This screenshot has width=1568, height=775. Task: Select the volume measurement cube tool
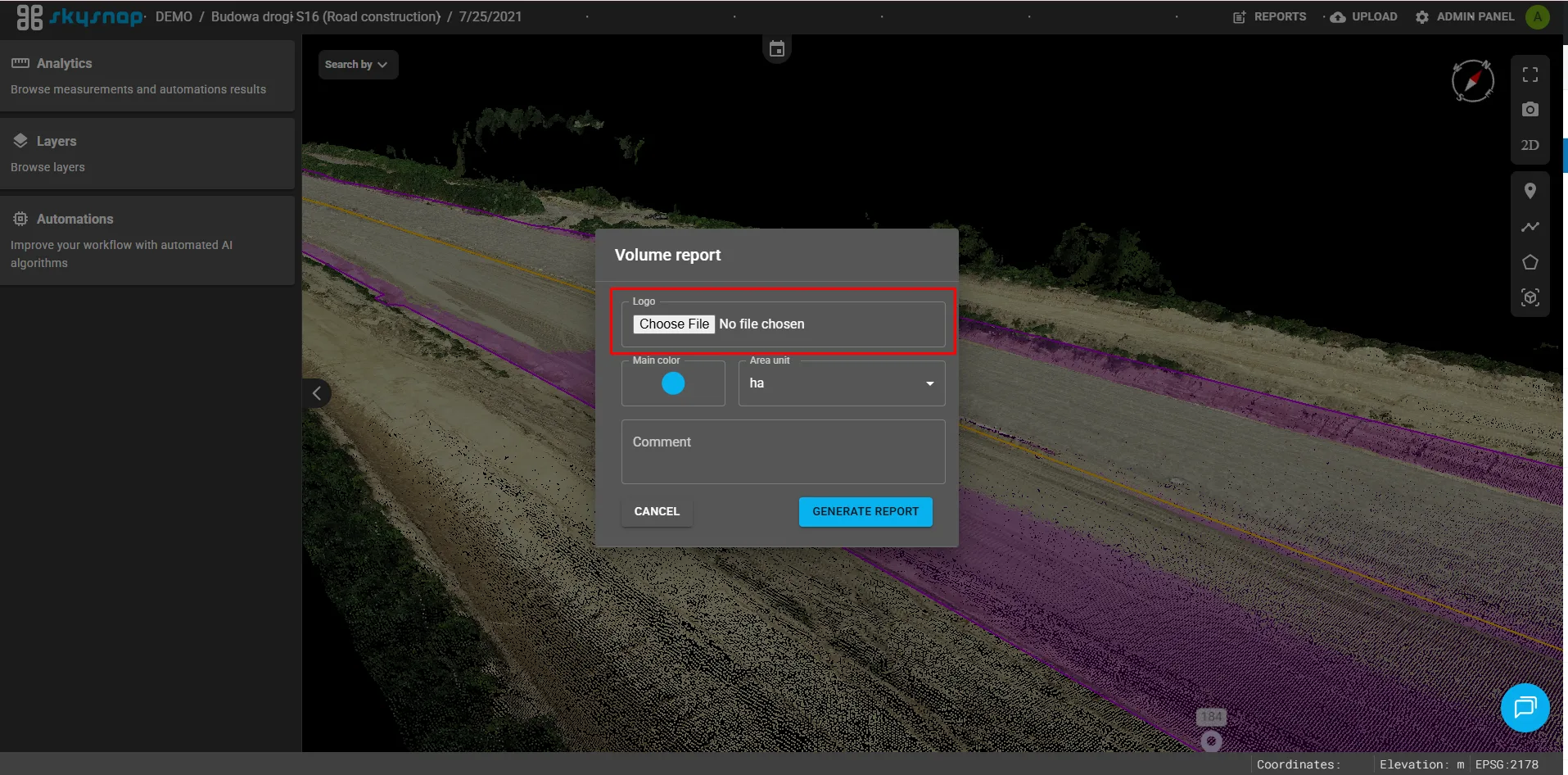click(x=1530, y=297)
